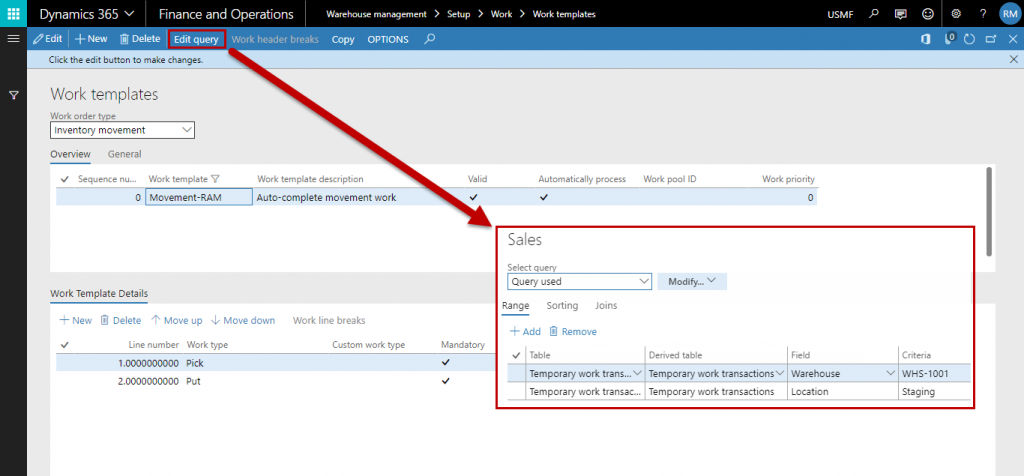Add New work template detail line

click(x=76, y=321)
